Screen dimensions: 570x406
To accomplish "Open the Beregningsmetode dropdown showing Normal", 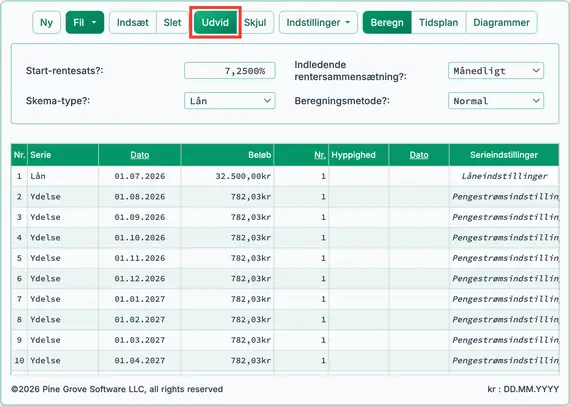I will pos(496,101).
